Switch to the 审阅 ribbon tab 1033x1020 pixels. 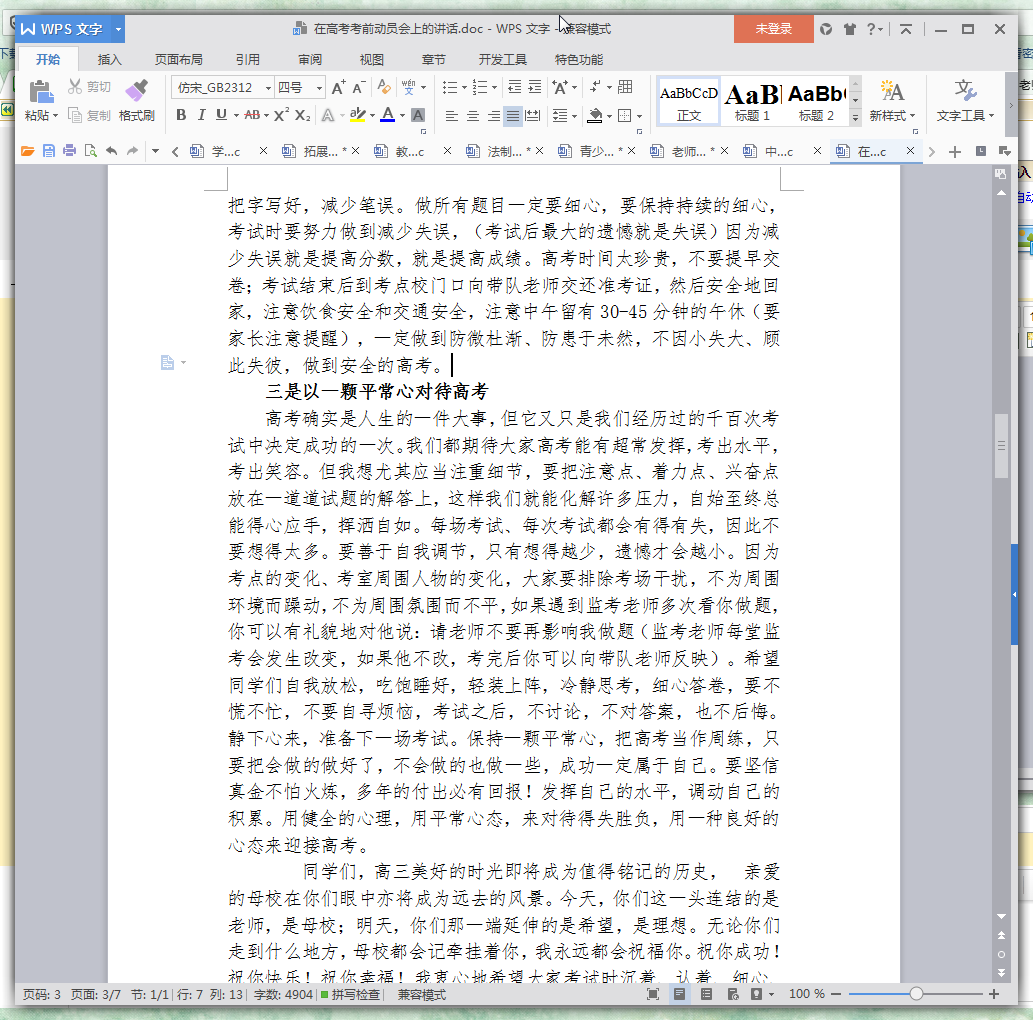[x=305, y=59]
